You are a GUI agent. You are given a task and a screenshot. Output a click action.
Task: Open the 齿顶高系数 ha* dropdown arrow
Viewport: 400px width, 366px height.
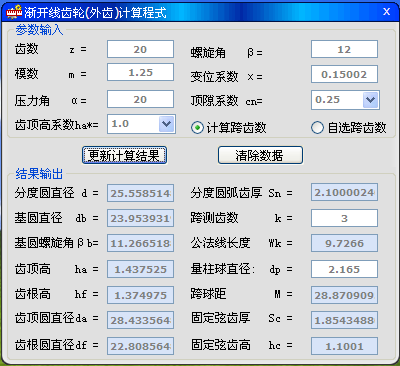(166, 124)
